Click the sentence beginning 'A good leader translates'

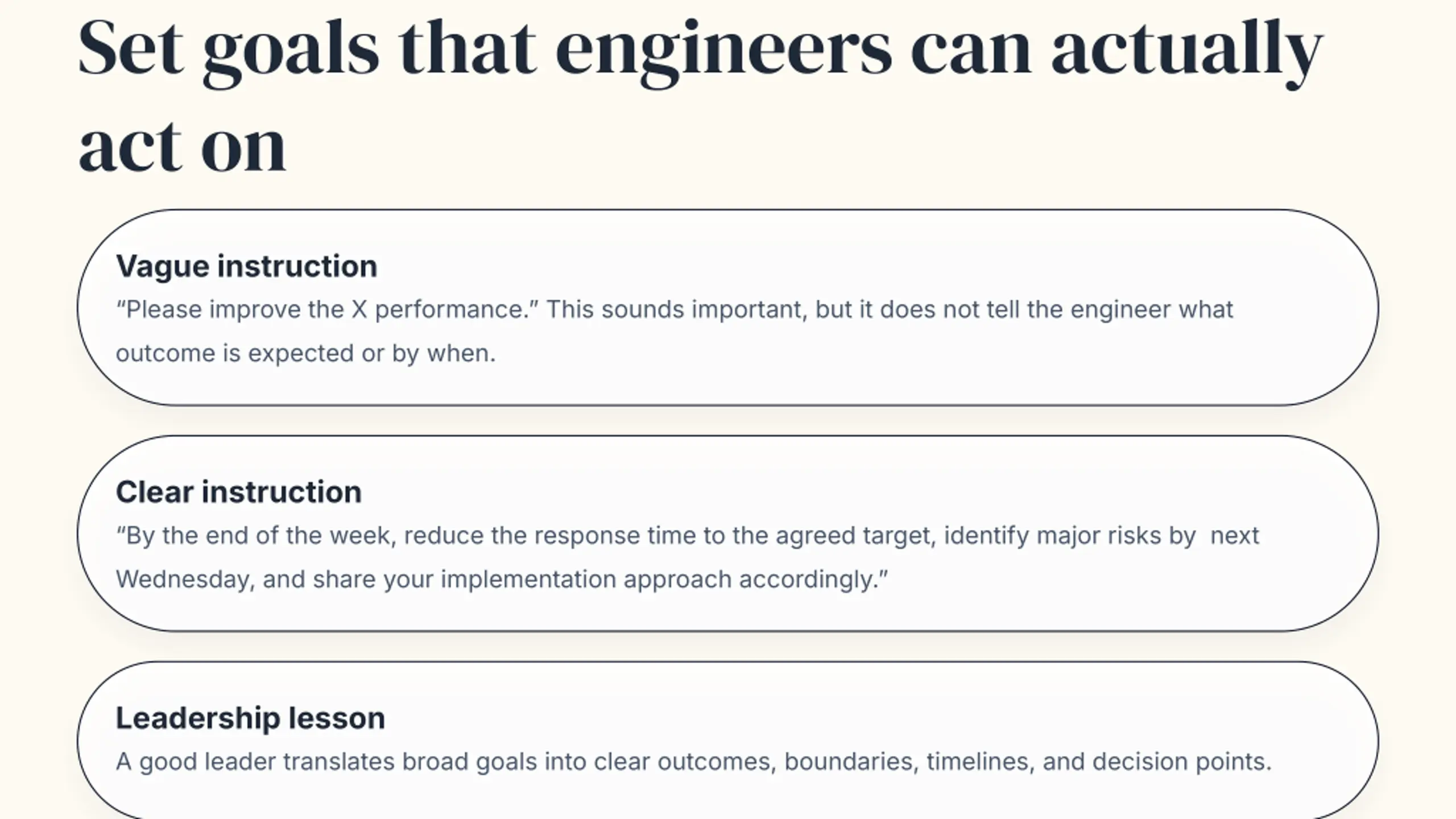click(x=694, y=762)
